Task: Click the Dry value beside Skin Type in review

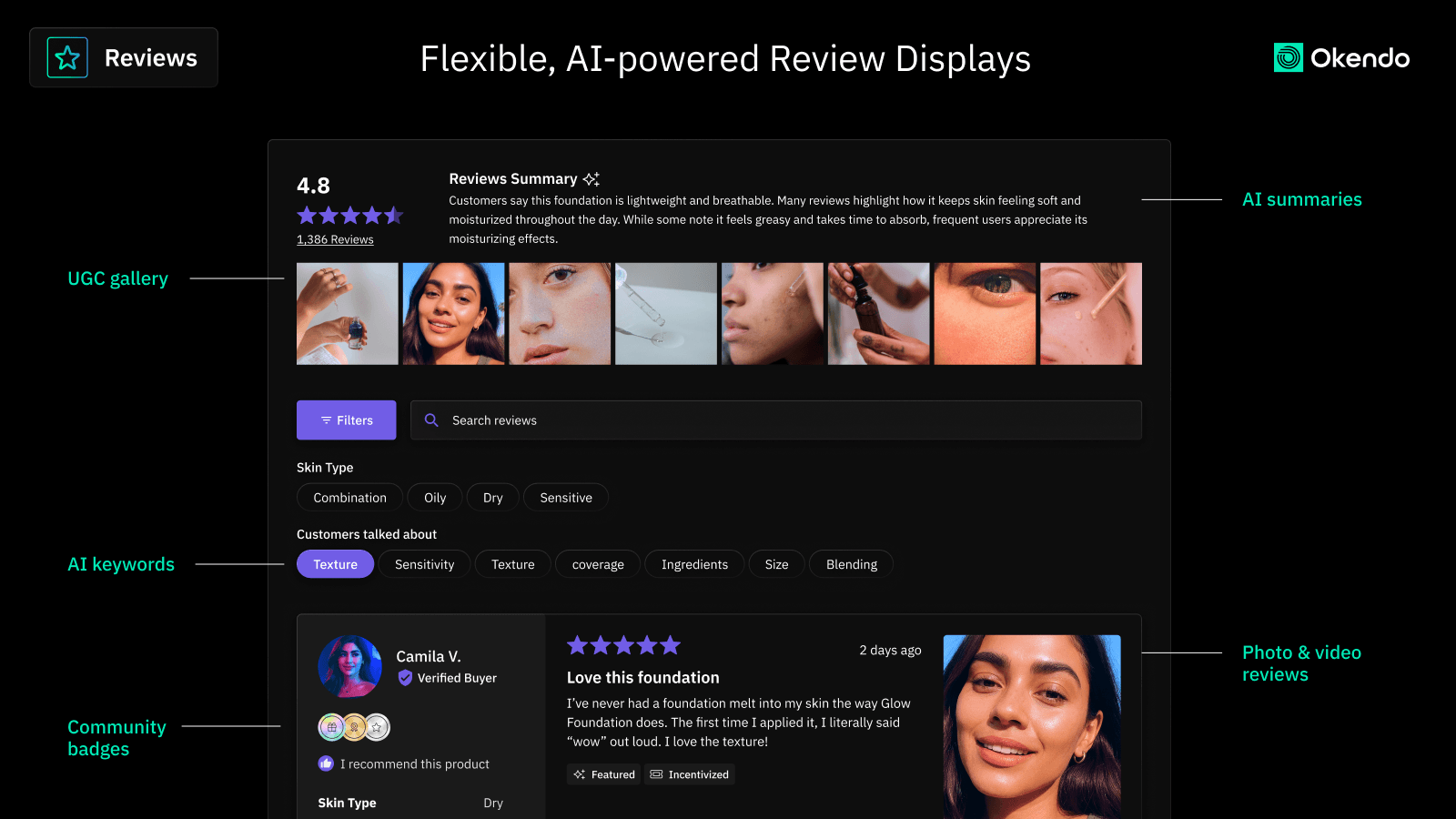Action: (x=493, y=803)
